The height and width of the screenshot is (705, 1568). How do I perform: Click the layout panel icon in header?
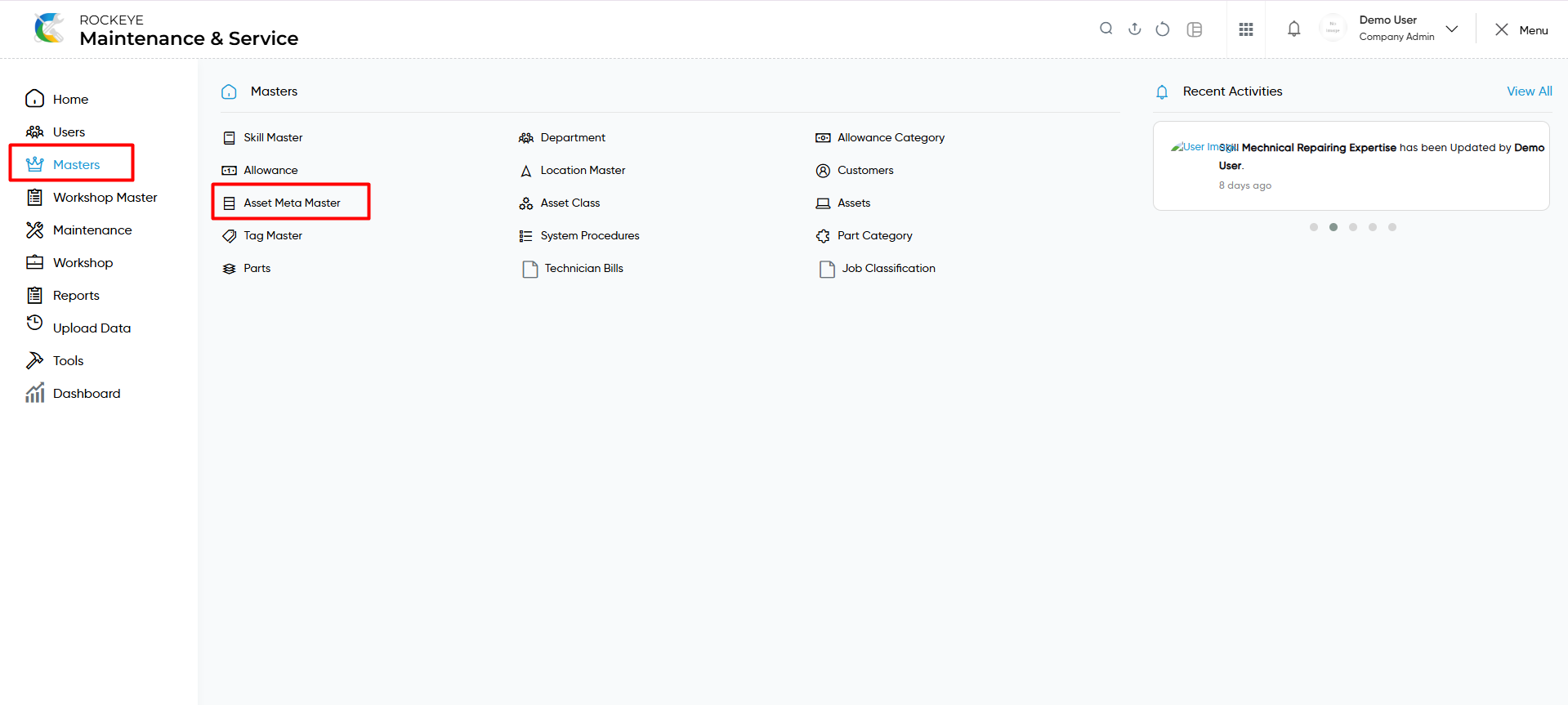(x=1195, y=29)
